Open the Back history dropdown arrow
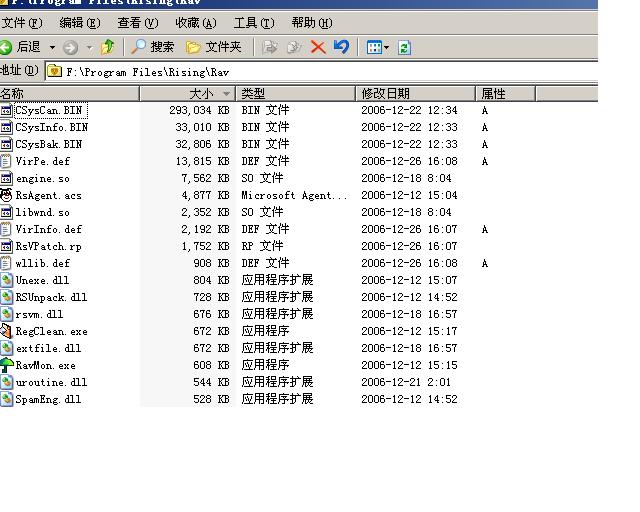 click(52, 48)
